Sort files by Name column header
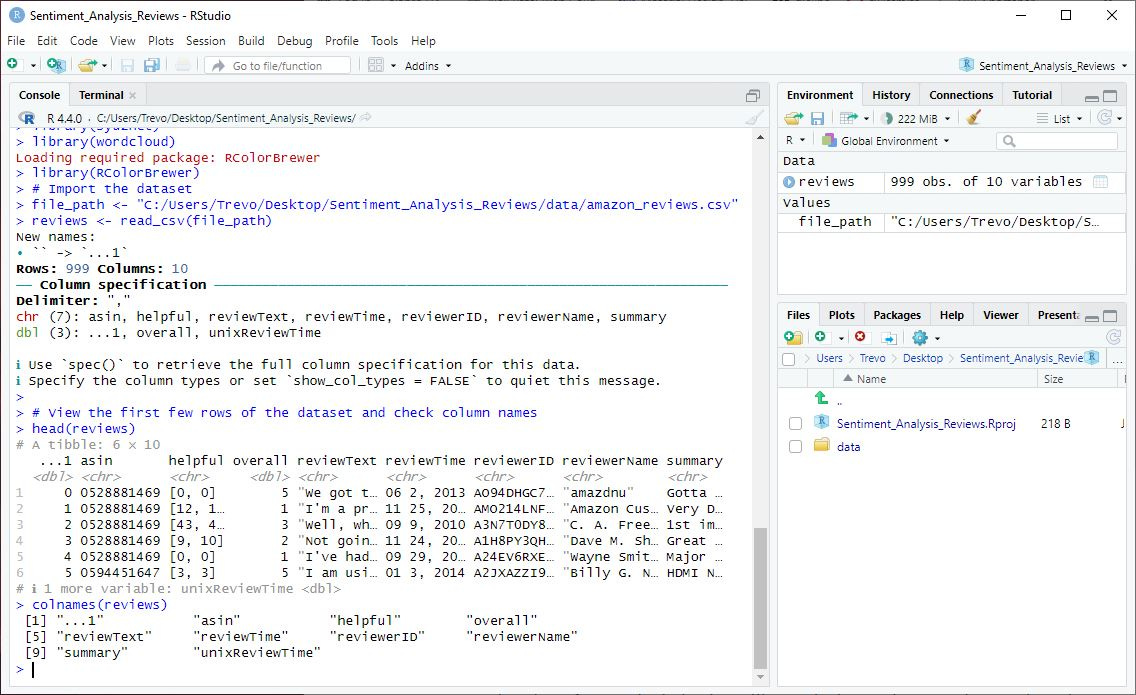1136x695 pixels. coord(871,379)
